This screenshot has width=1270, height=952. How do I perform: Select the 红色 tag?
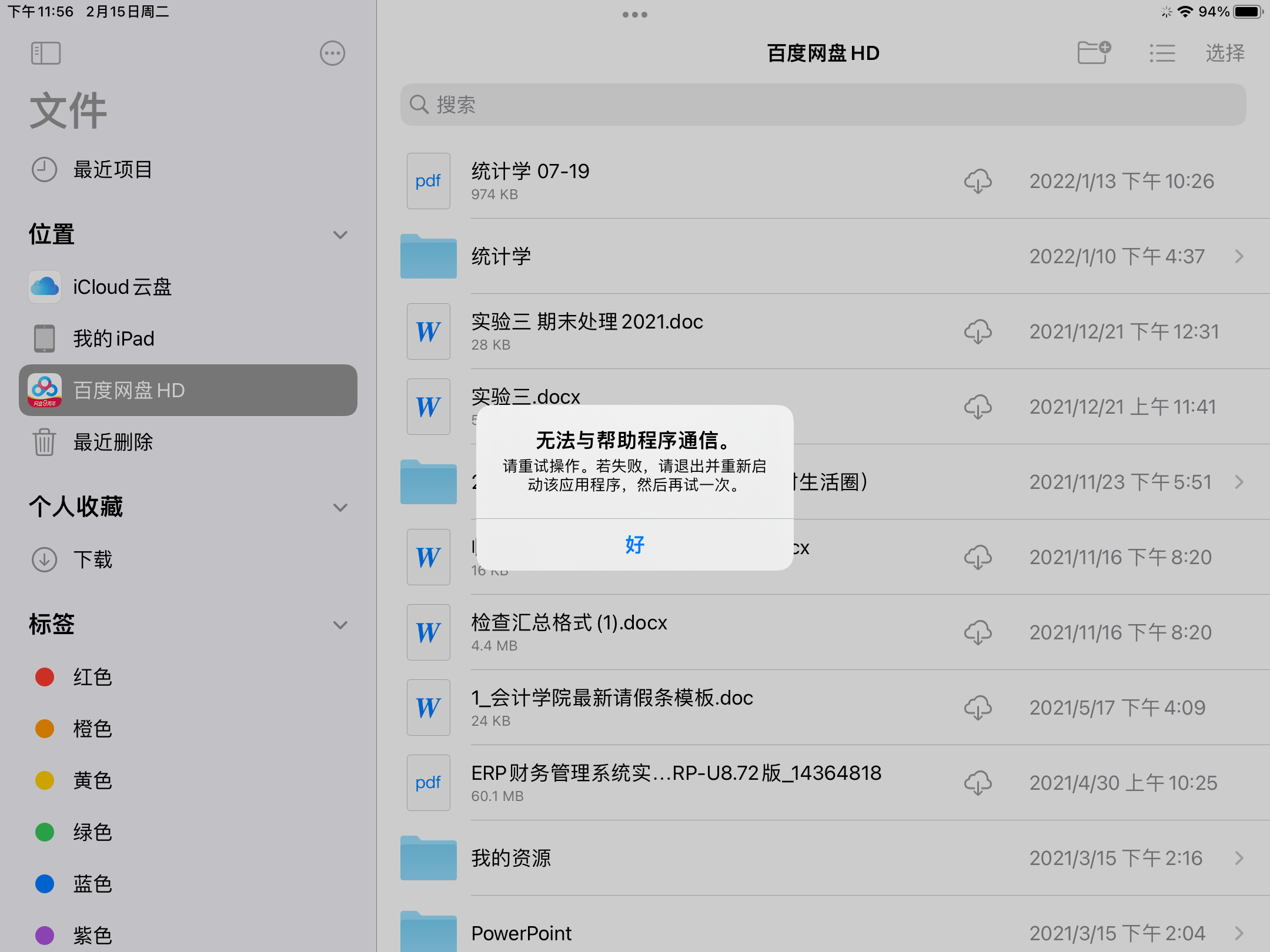92,677
